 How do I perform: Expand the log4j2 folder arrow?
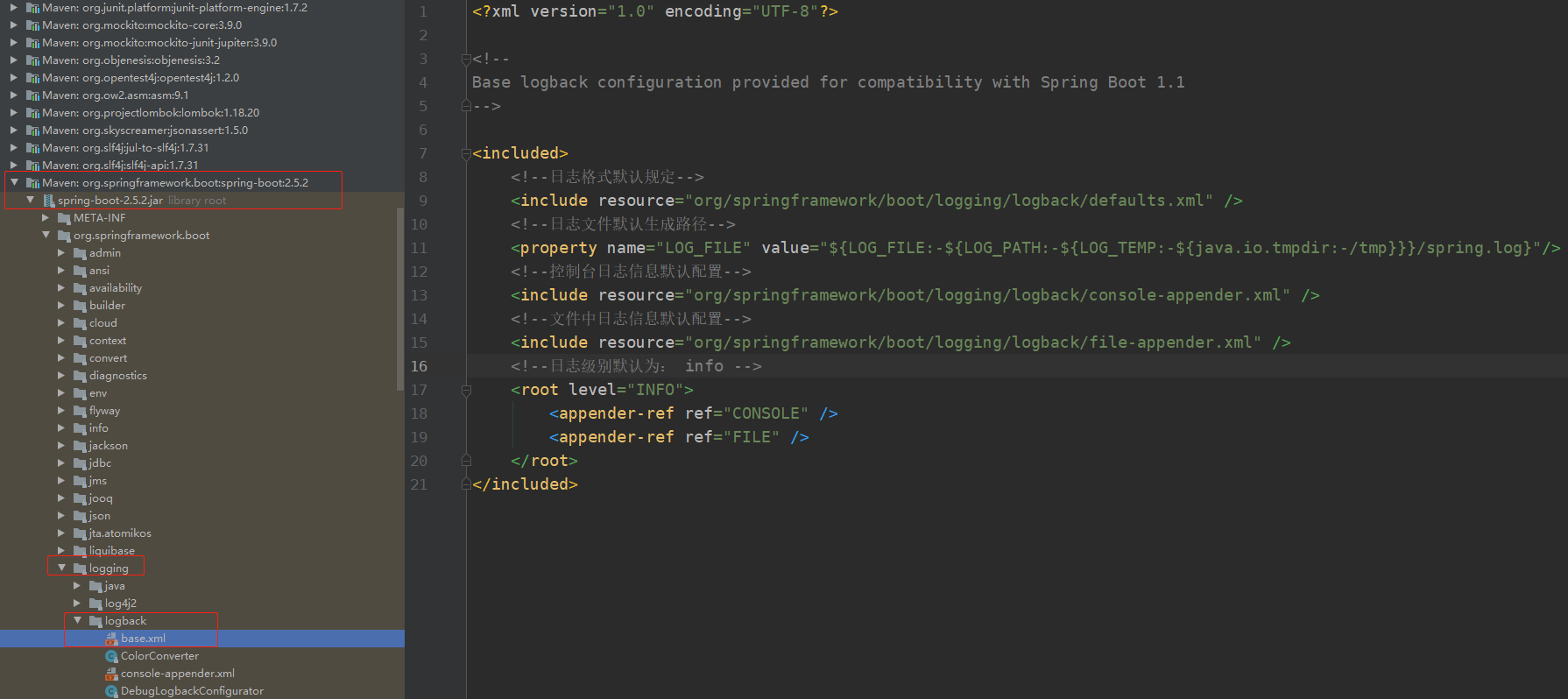[77, 603]
